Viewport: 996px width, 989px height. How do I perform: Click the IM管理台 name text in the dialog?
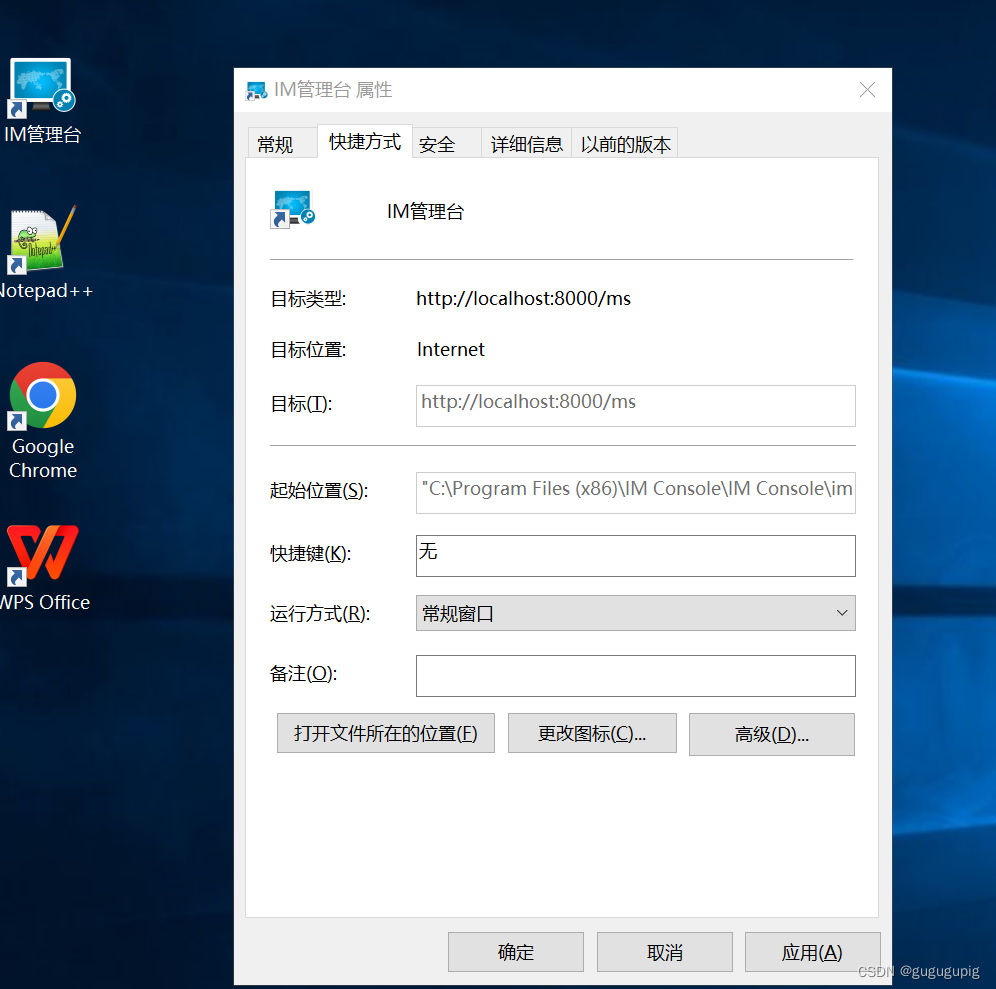click(426, 212)
